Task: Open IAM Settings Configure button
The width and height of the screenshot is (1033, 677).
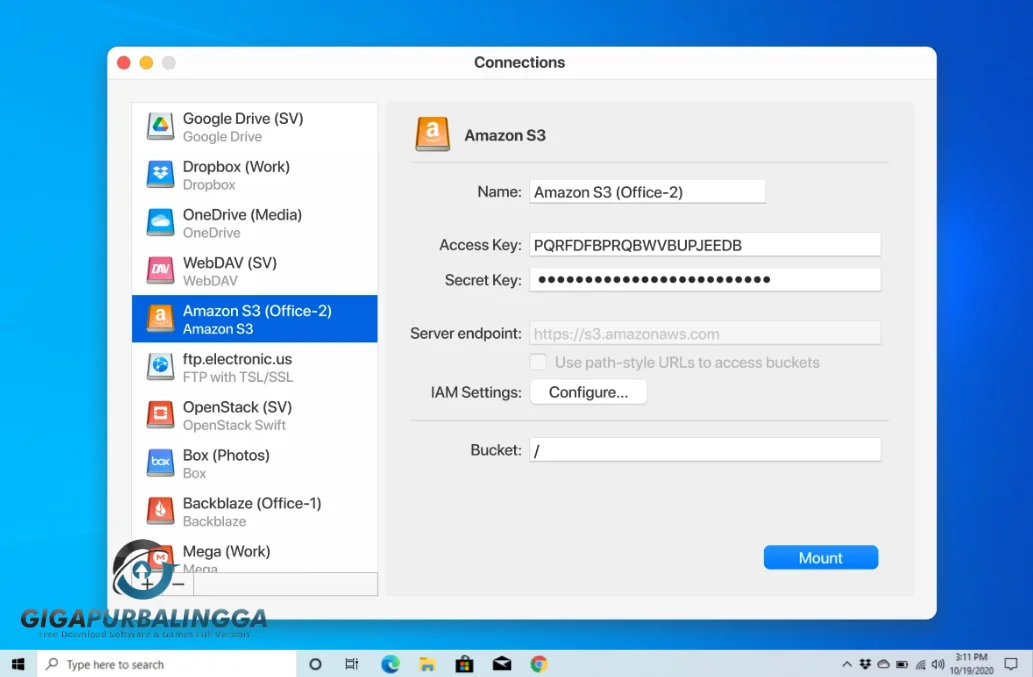Action: coord(588,392)
